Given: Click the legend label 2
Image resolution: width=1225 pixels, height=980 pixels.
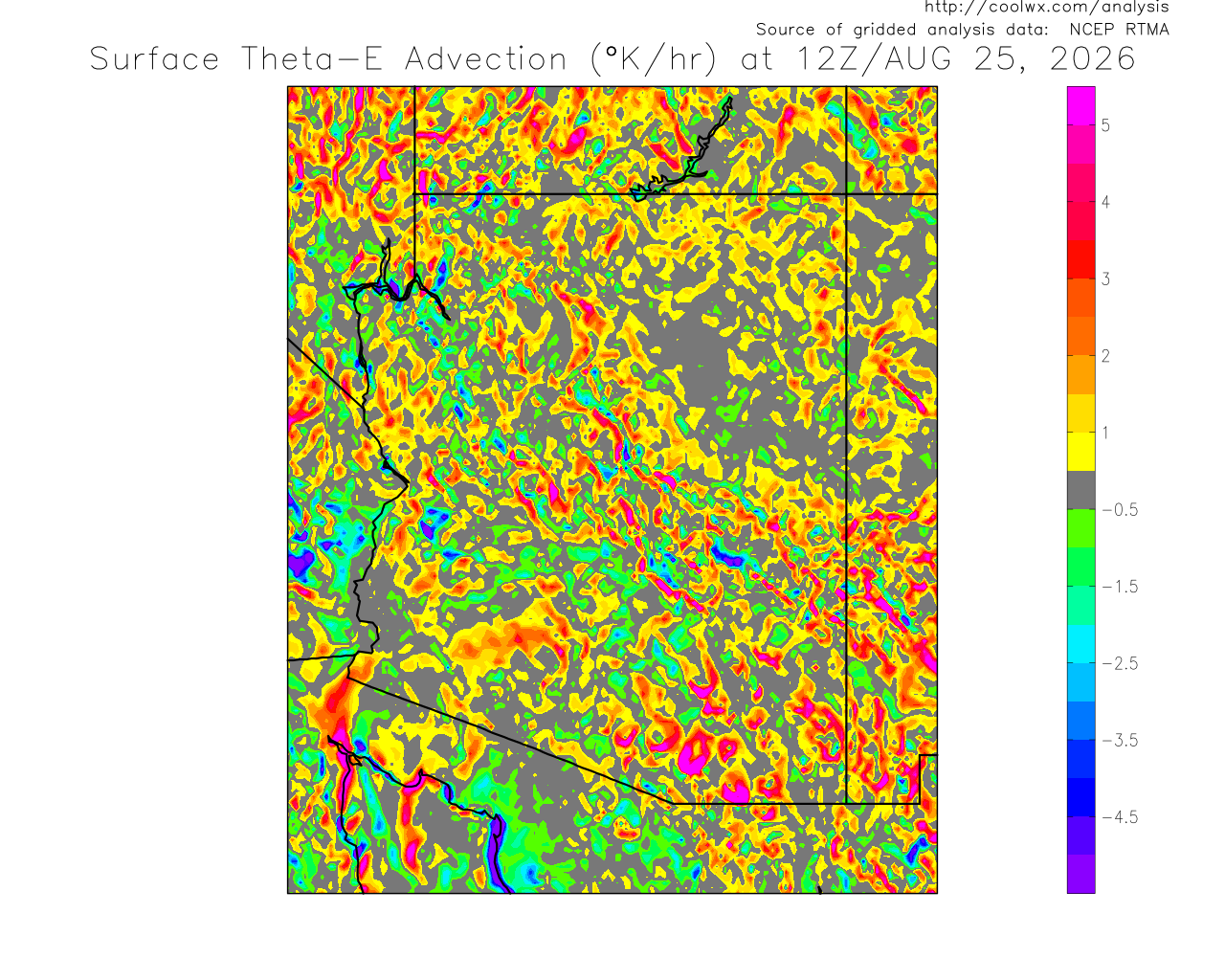Looking at the screenshot, I should 1105,356.
